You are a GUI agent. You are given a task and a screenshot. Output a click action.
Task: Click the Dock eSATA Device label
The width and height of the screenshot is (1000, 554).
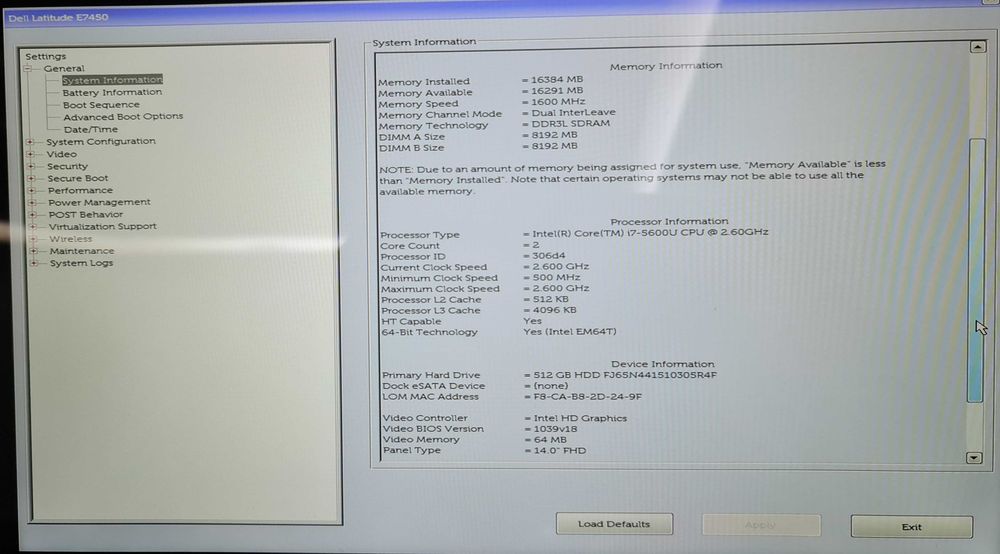point(434,386)
